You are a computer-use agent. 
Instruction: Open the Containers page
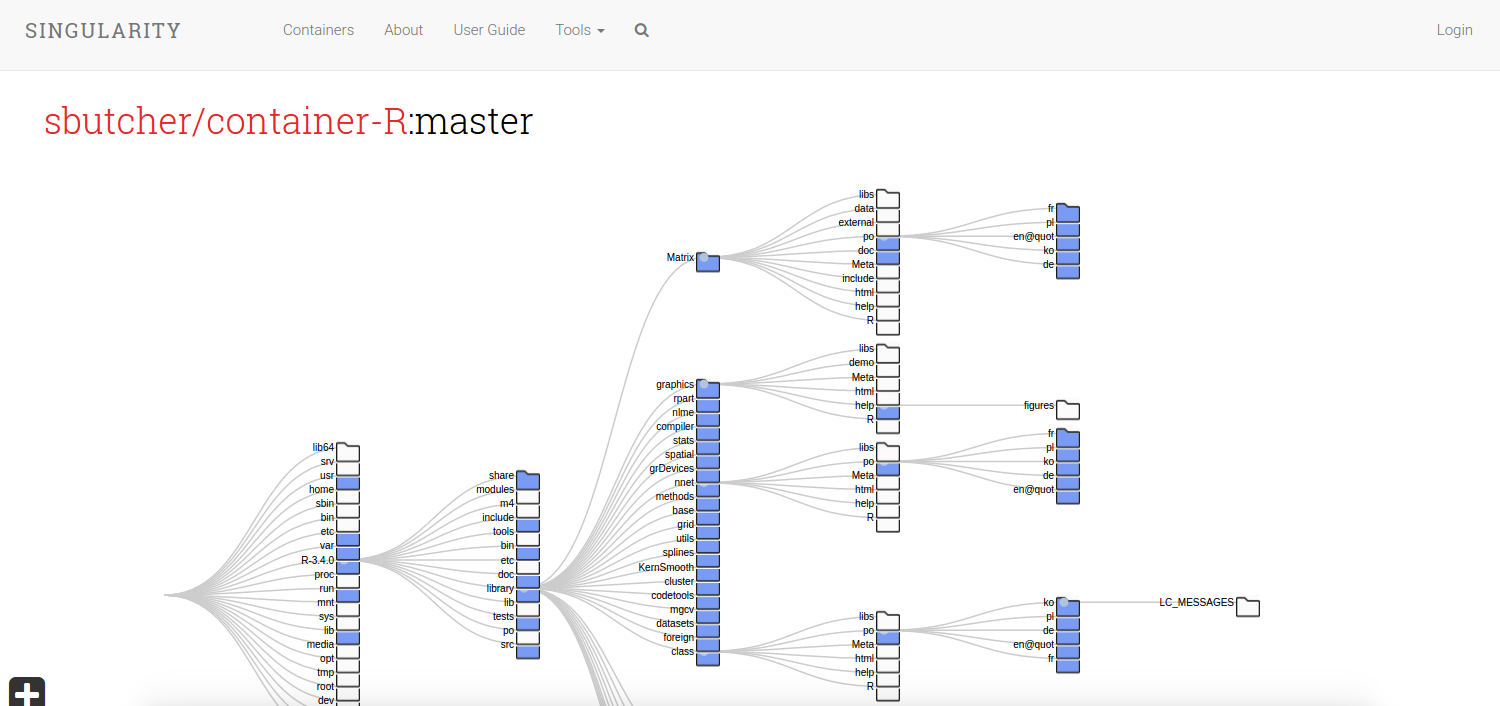(318, 30)
